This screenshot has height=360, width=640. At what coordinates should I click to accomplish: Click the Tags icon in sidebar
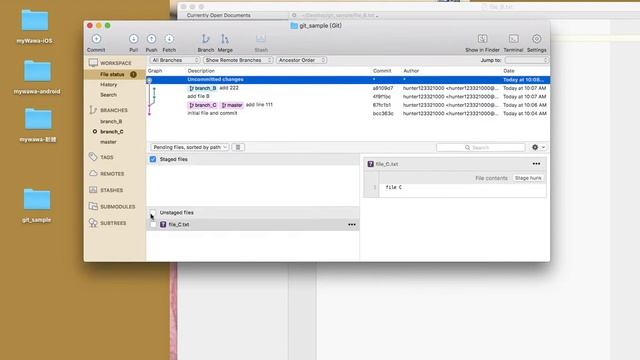[x=93, y=157]
